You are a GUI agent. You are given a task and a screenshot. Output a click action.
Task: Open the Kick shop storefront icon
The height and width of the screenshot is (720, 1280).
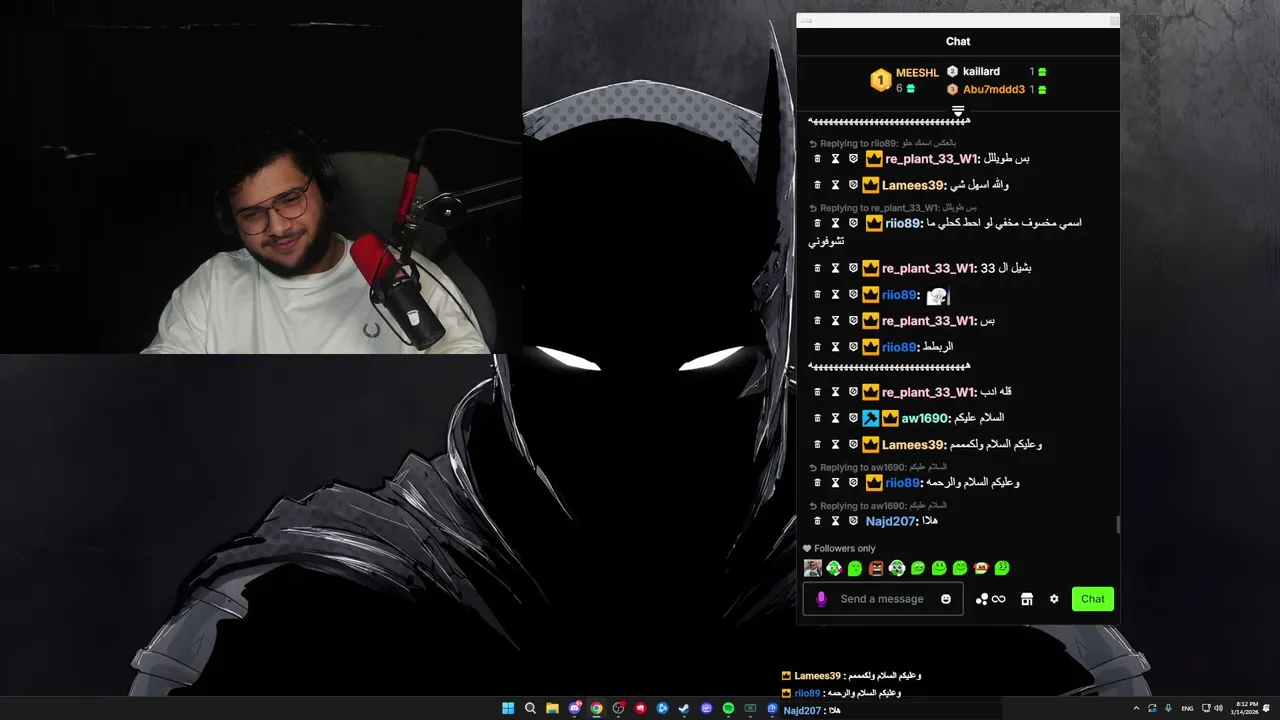[x=1026, y=599]
